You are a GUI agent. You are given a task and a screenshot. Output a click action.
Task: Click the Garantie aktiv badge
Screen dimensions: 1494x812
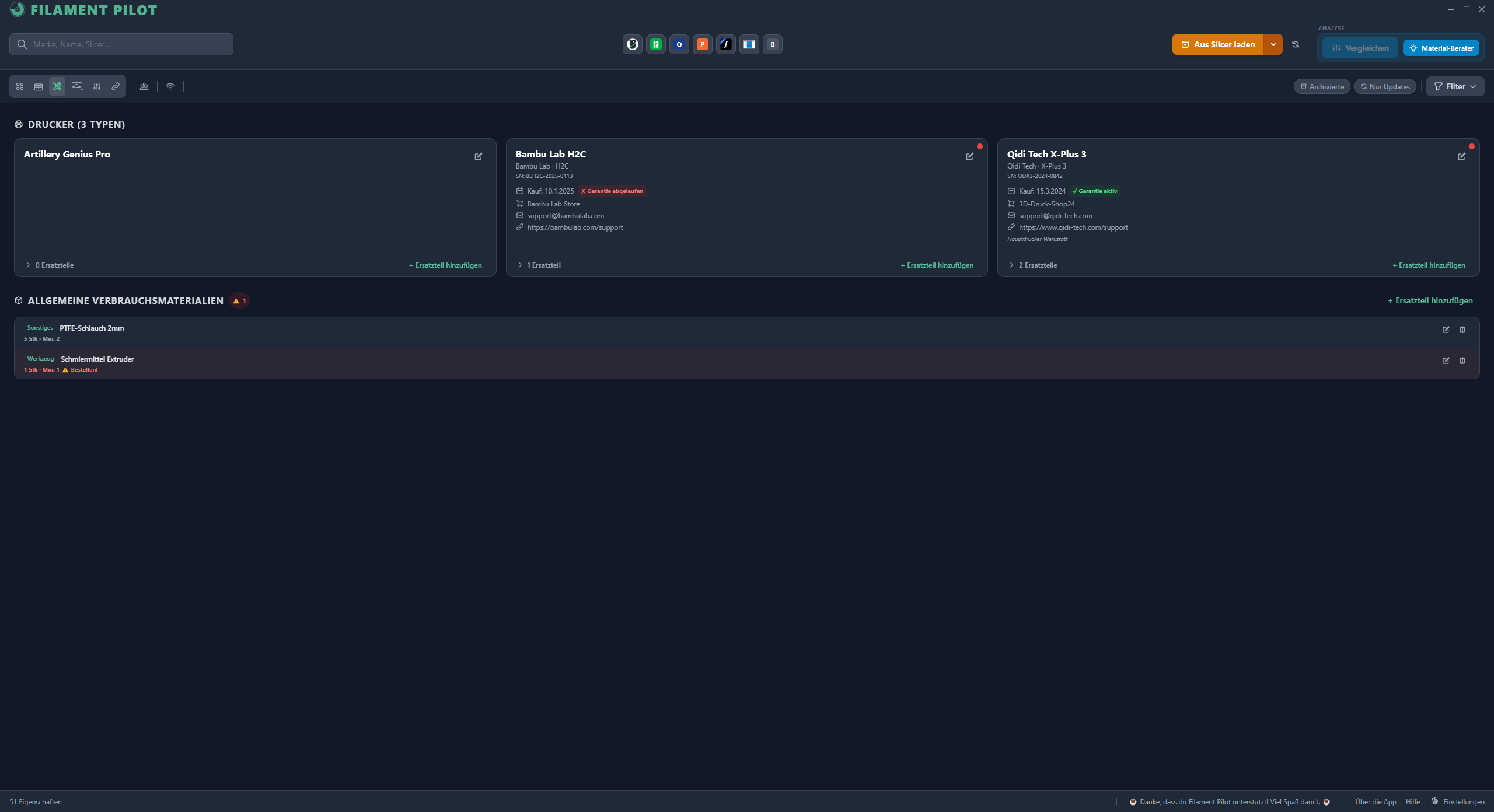click(x=1095, y=191)
